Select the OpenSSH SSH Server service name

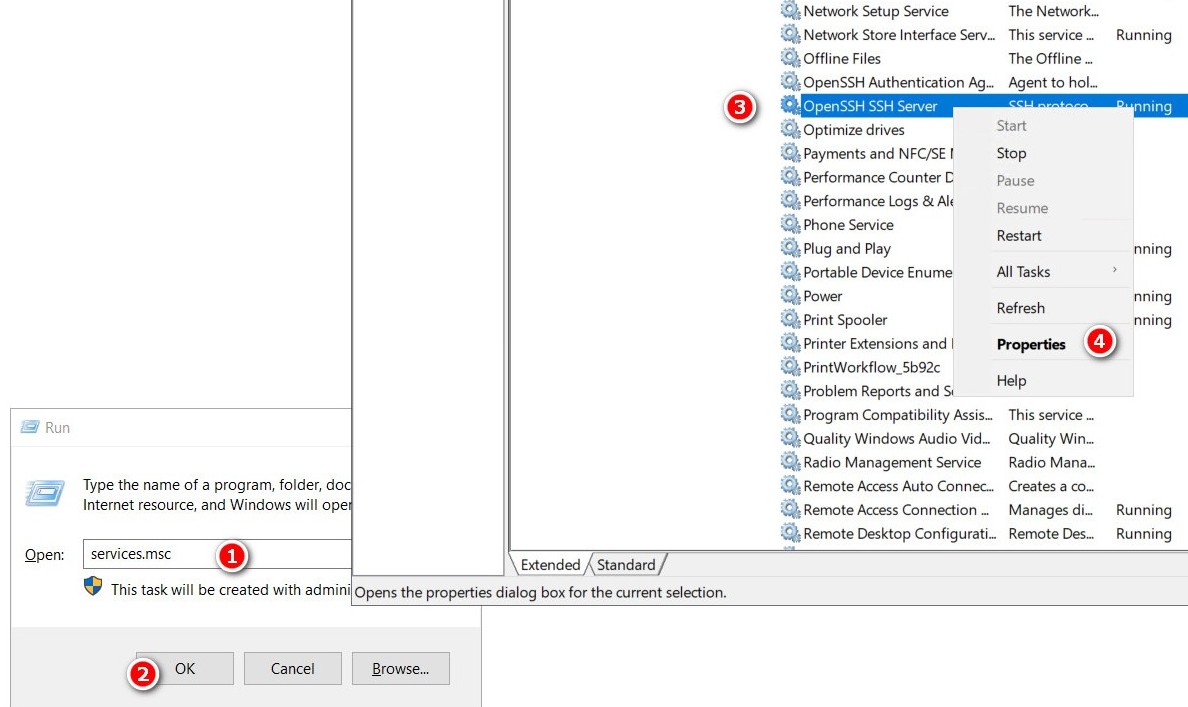coord(870,106)
